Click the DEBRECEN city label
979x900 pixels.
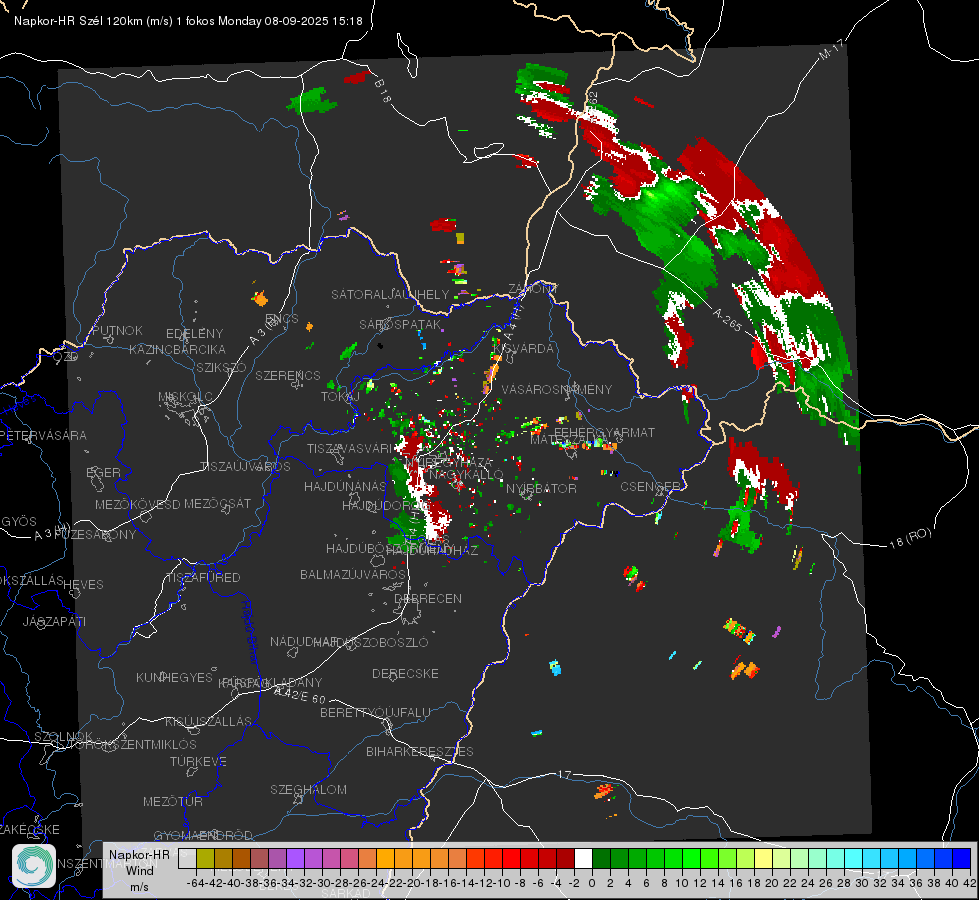click(x=428, y=598)
